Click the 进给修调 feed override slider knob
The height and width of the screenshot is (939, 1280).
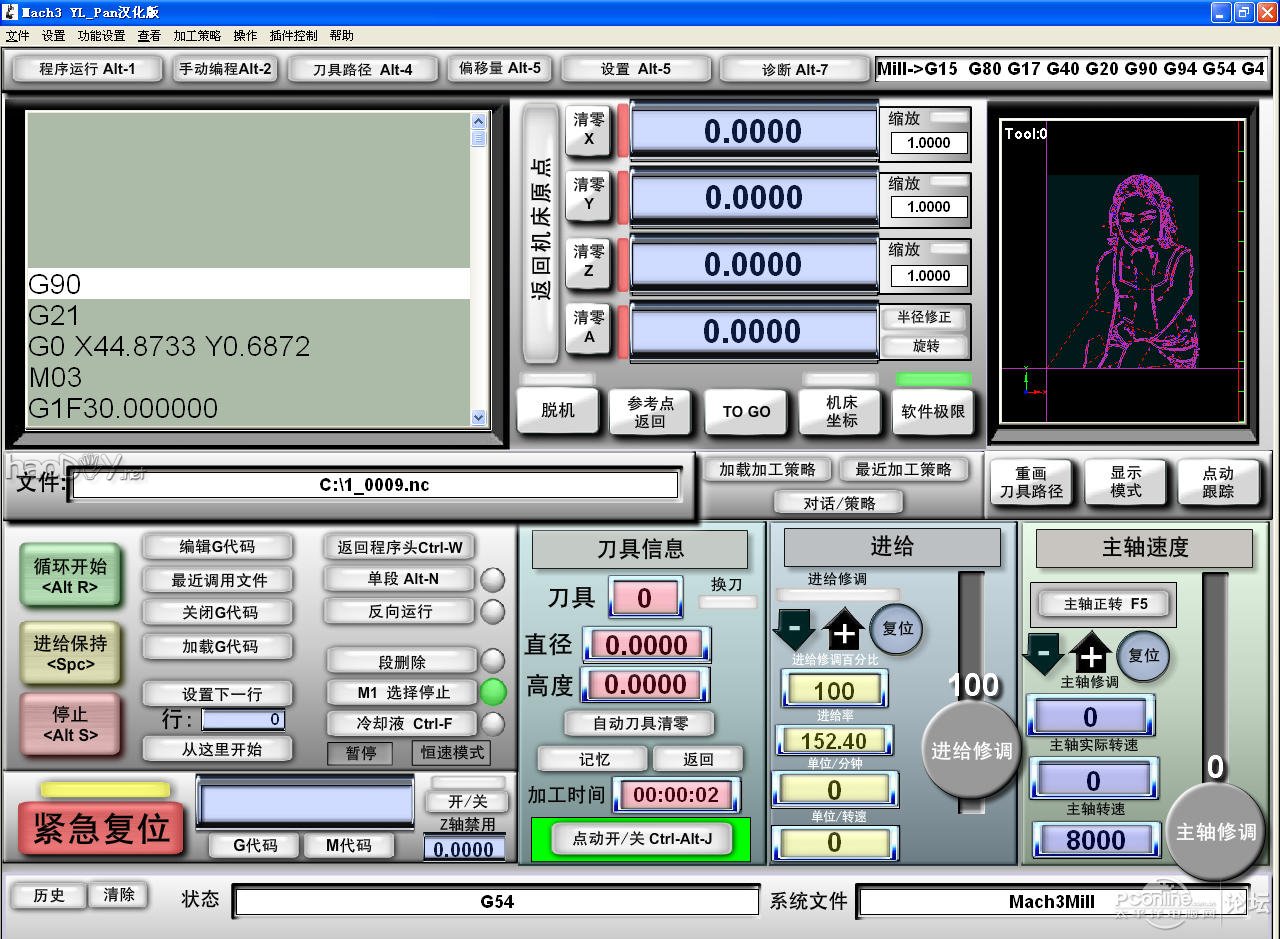pyautogui.click(x=971, y=750)
